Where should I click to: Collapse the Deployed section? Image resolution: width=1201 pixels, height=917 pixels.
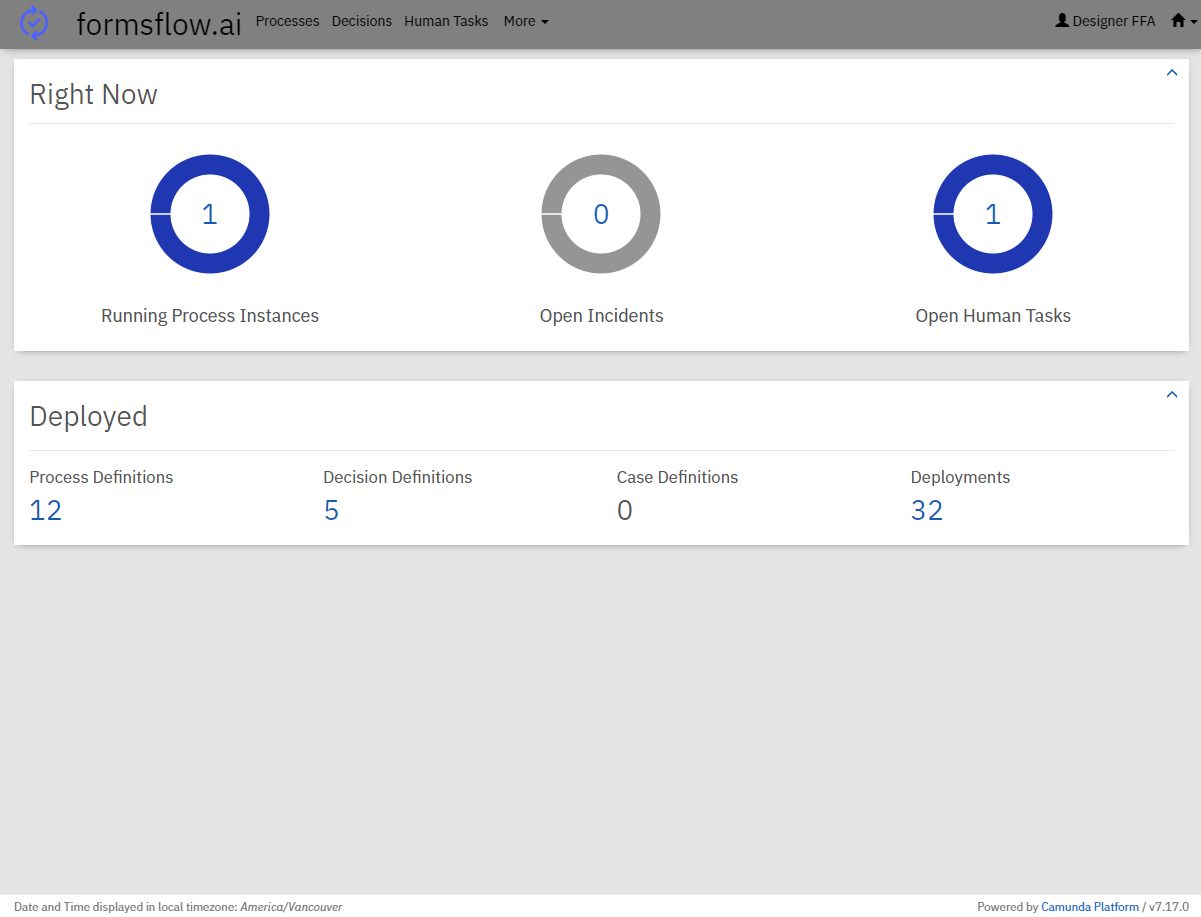click(1172, 395)
